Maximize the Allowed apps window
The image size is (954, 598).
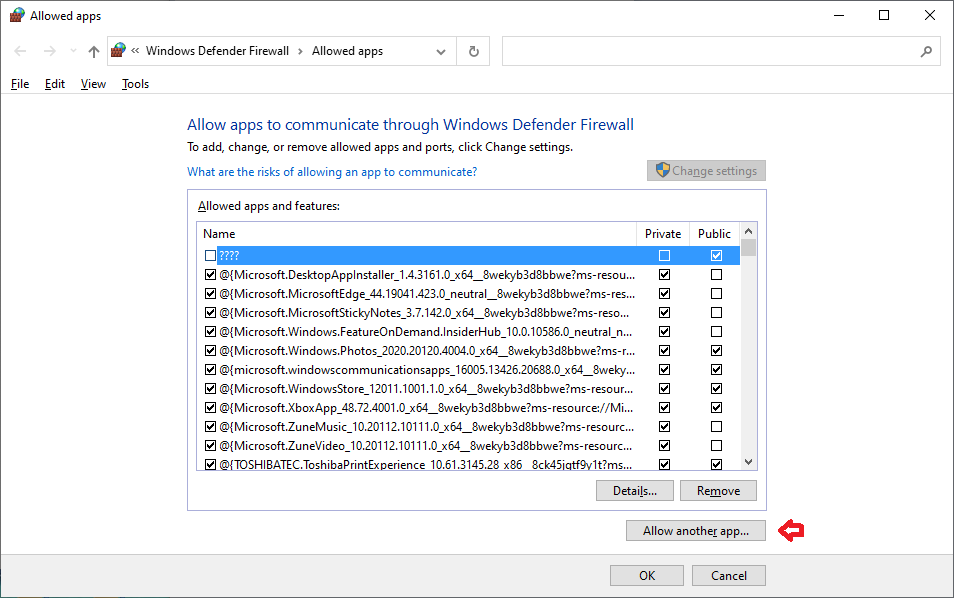884,15
